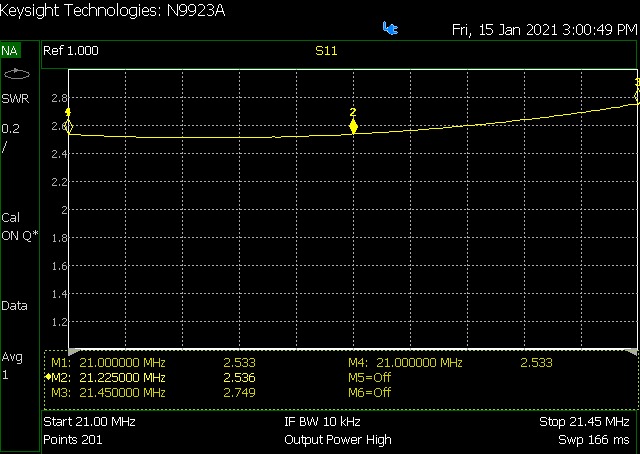The width and height of the screenshot is (640, 454).
Task: Click the Cal ON Q* status
Action: pos(20,226)
